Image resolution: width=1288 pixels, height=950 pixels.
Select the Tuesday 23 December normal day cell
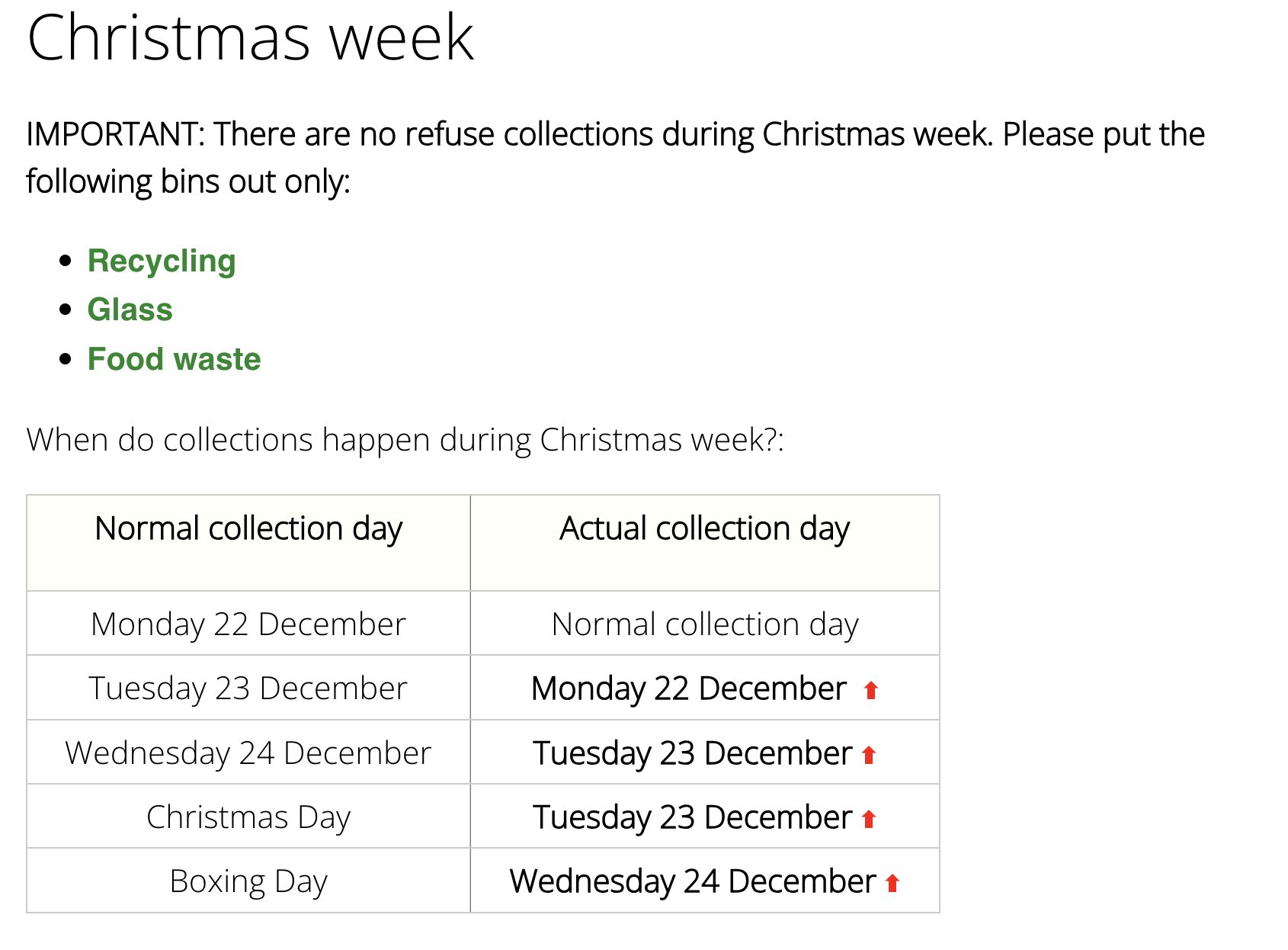click(x=248, y=688)
